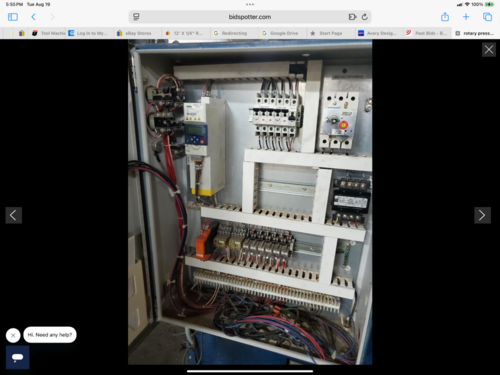The height and width of the screenshot is (375, 500).
Task: Go back with the back arrow
Action: pyautogui.click(x=33, y=17)
